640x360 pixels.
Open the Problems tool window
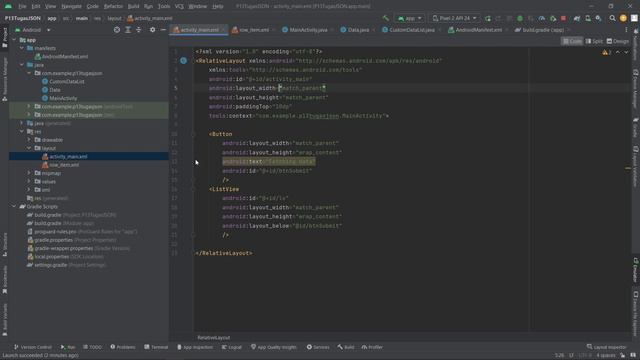point(123,347)
